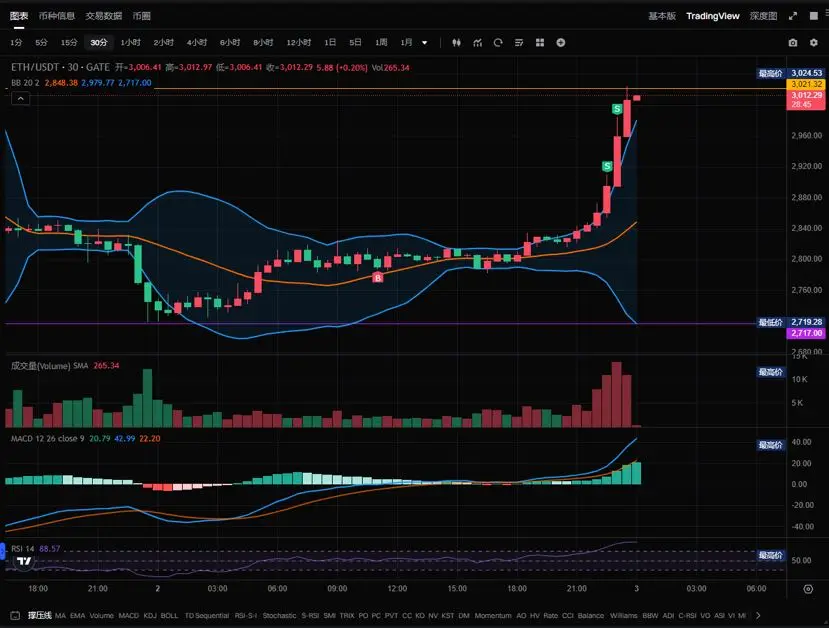Screen dimensions: 829x628
Task: Click the BB 20 2 indicator legend
Action: (25, 83)
